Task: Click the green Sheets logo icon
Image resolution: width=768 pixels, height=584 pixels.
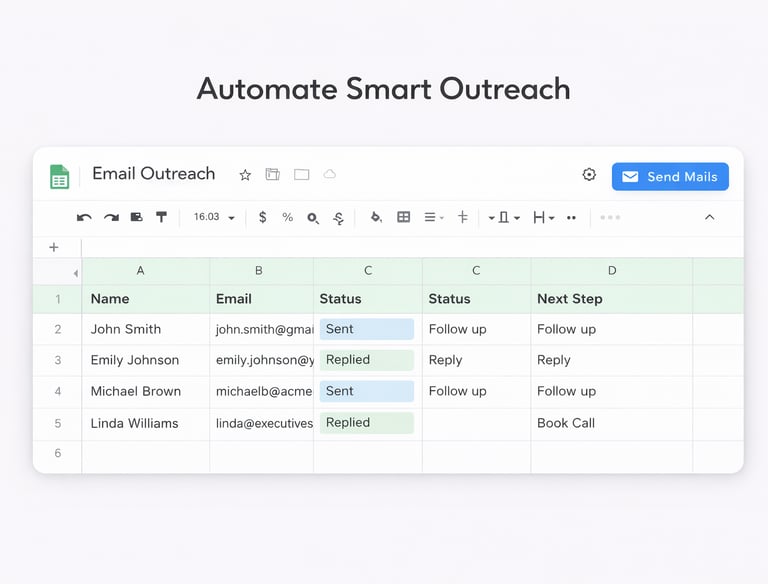Action: (60, 176)
